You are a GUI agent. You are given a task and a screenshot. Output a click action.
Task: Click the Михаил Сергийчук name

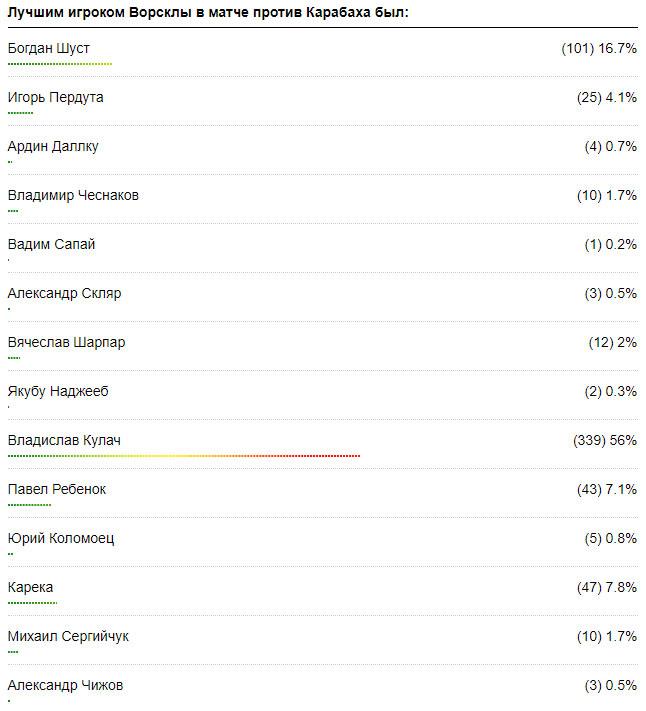click(x=68, y=636)
